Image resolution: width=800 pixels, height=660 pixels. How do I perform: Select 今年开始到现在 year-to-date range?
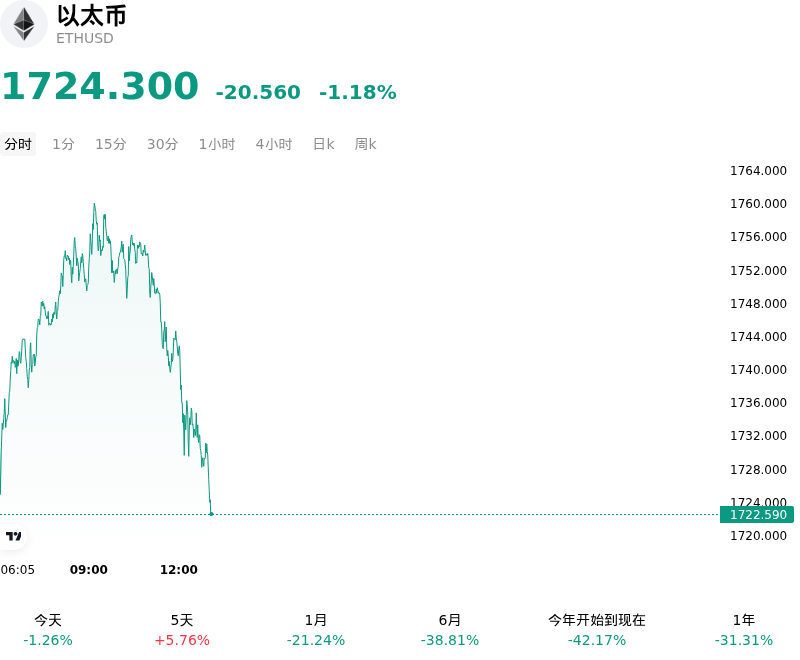click(x=597, y=630)
